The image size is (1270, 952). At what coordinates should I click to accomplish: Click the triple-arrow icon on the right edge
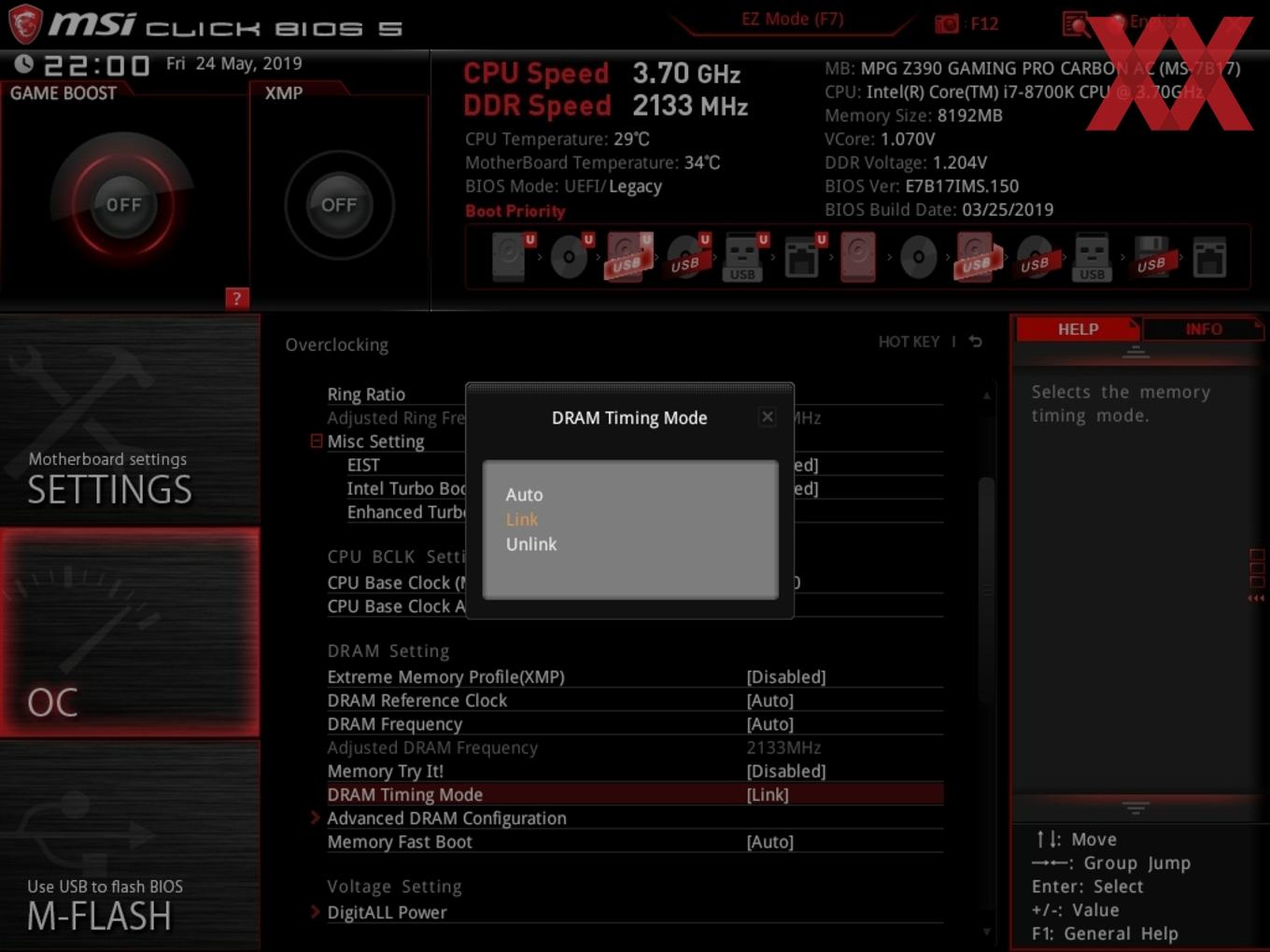(1256, 598)
